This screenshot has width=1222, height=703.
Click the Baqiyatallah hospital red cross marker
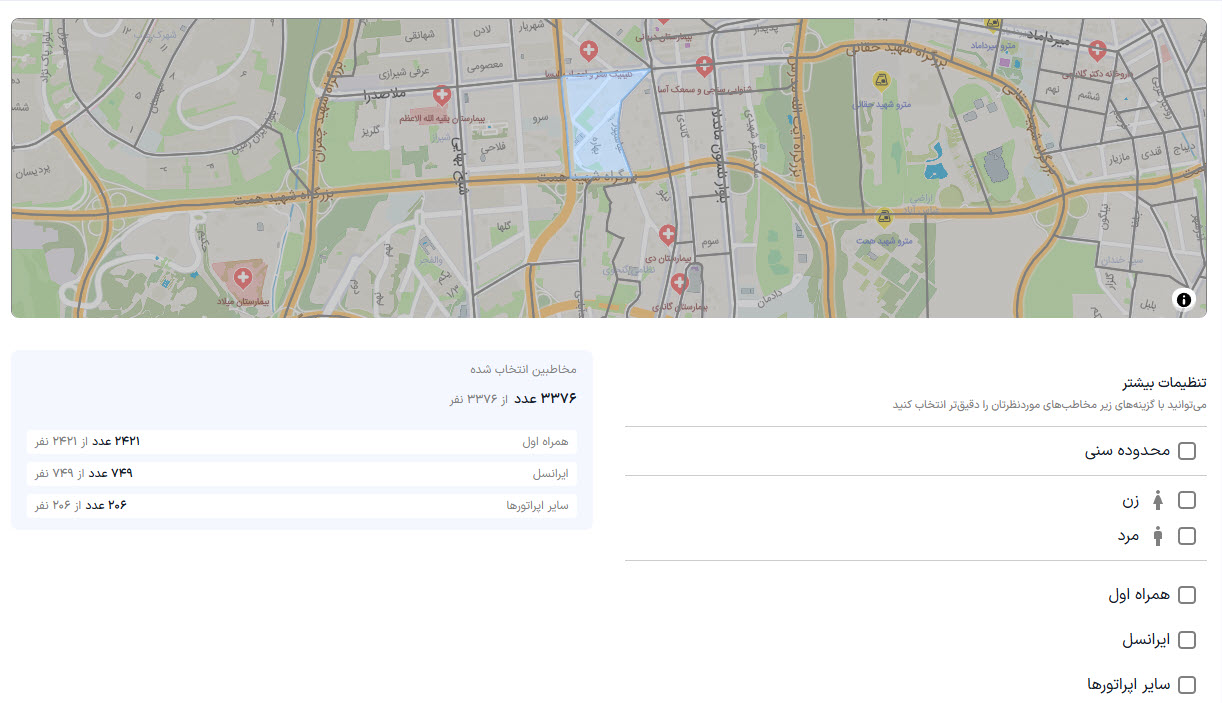[x=441, y=96]
